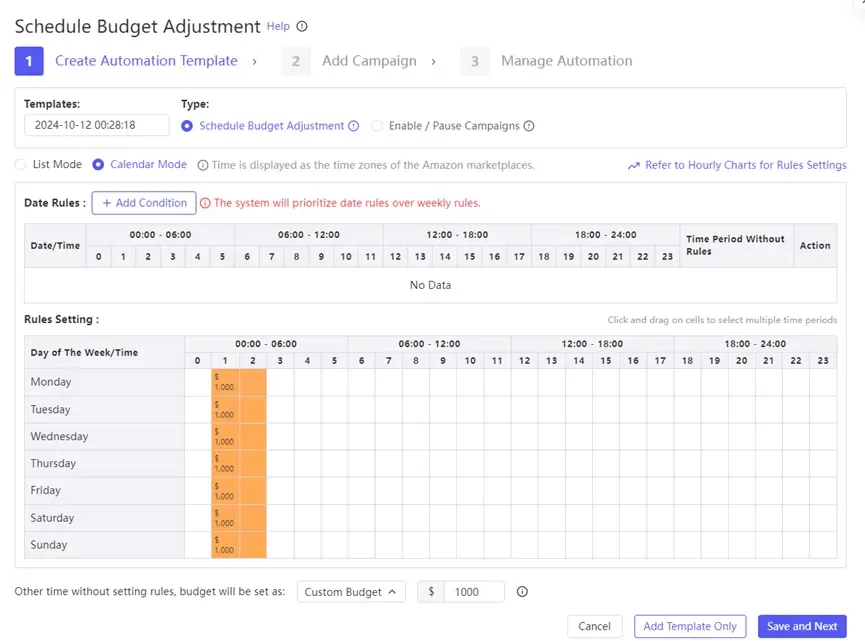Click the budget amount field showing 1000
Screen dimensions: 865x641
[474, 591]
